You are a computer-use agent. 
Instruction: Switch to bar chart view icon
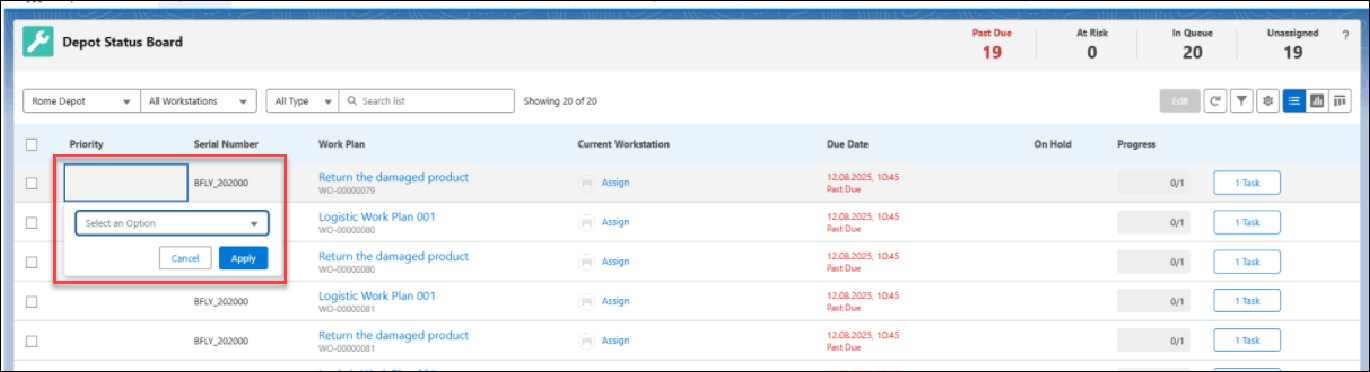coord(1317,101)
